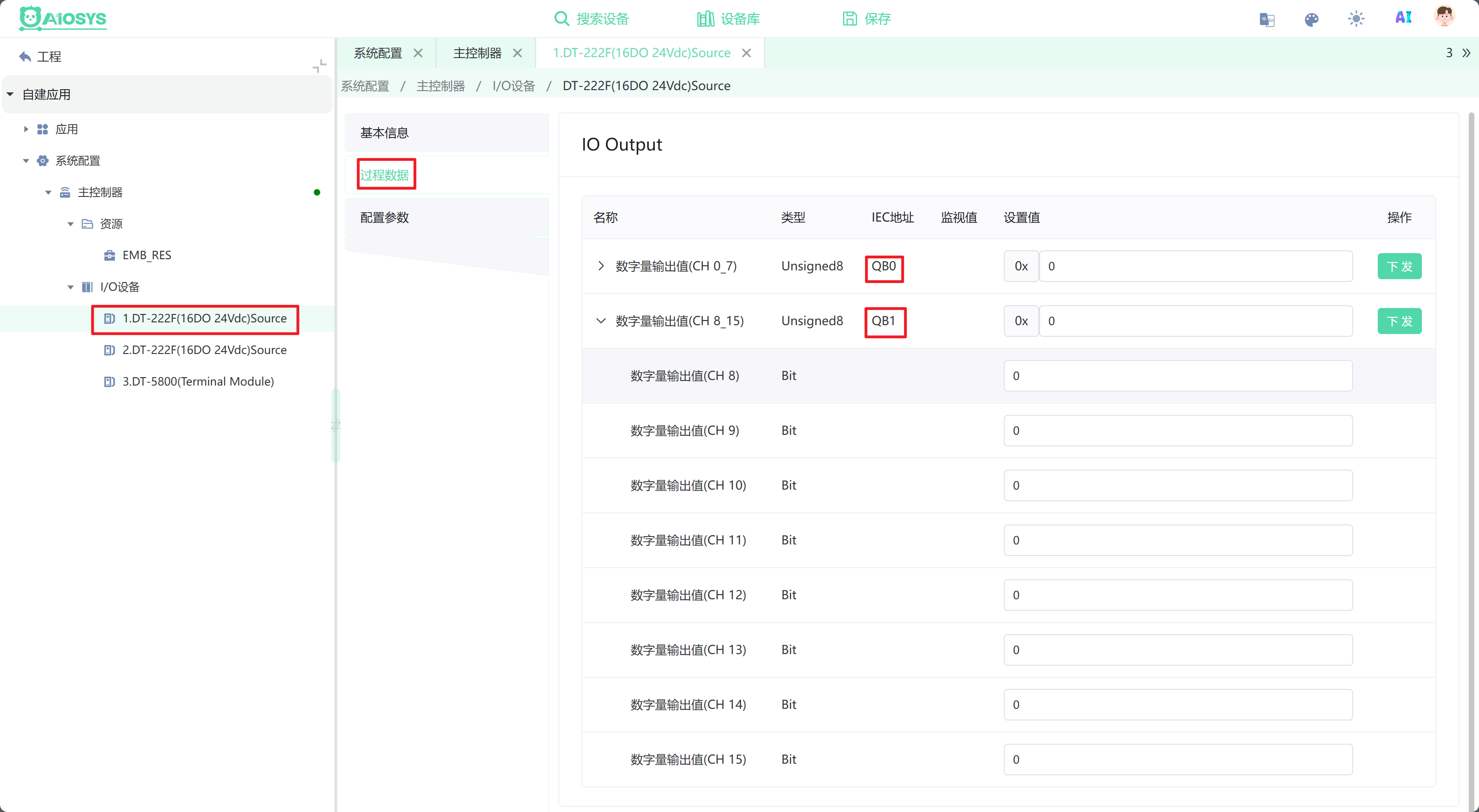Collapse the I/O设备 tree node
The image size is (1479, 812).
point(71,287)
